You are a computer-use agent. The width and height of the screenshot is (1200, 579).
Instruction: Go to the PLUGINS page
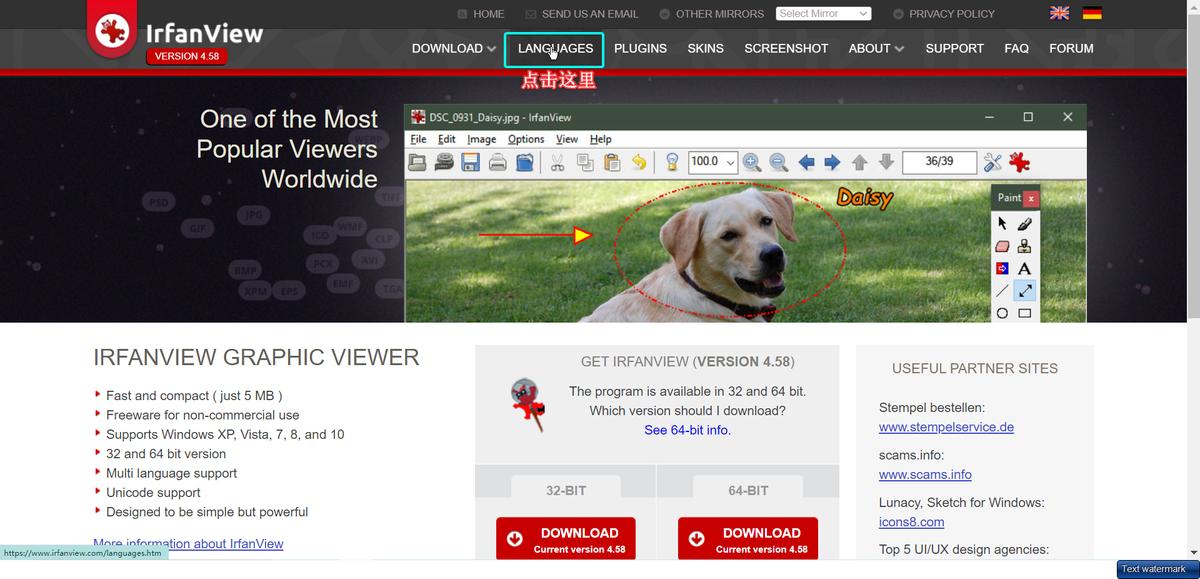click(x=640, y=48)
